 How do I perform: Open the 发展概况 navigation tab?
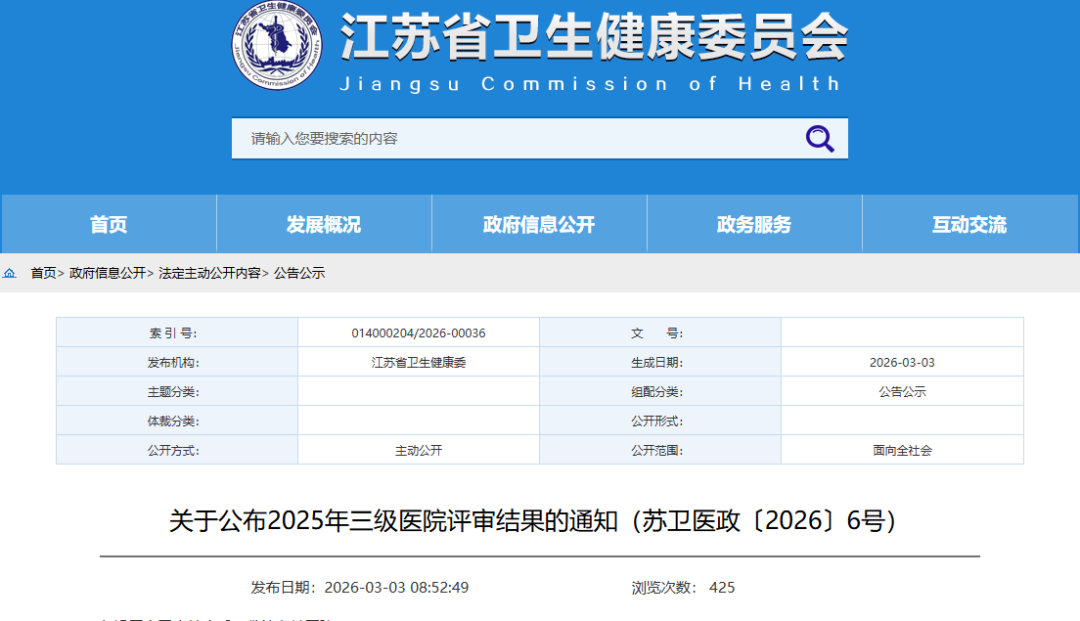tap(324, 225)
